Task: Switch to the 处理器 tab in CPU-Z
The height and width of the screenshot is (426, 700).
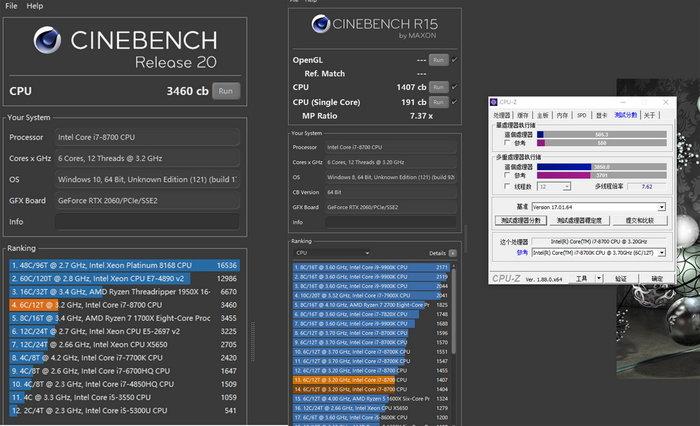Action: (501, 115)
